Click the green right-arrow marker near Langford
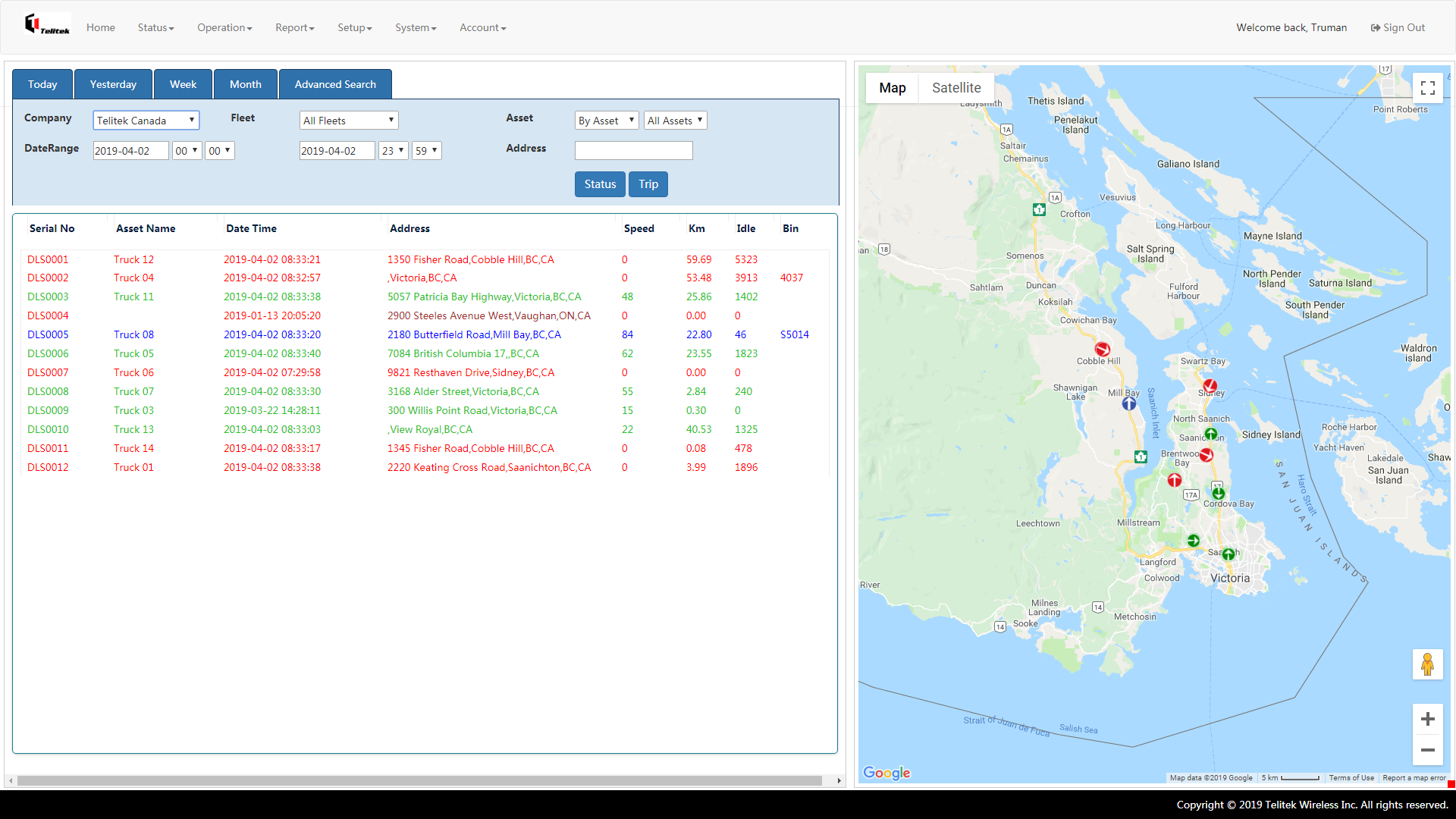Viewport: 1456px width, 819px height. click(1194, 541)
